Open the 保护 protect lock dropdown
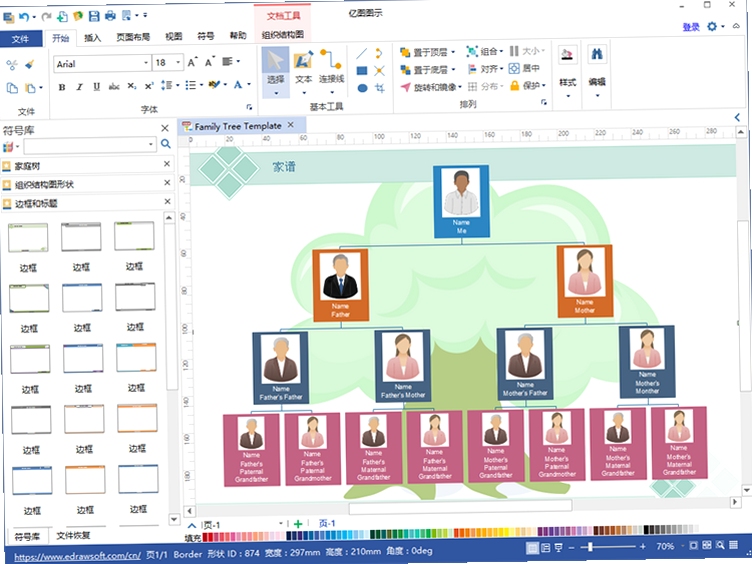The height and width of the screenshot is (564, 752). (x=528, y=85)
